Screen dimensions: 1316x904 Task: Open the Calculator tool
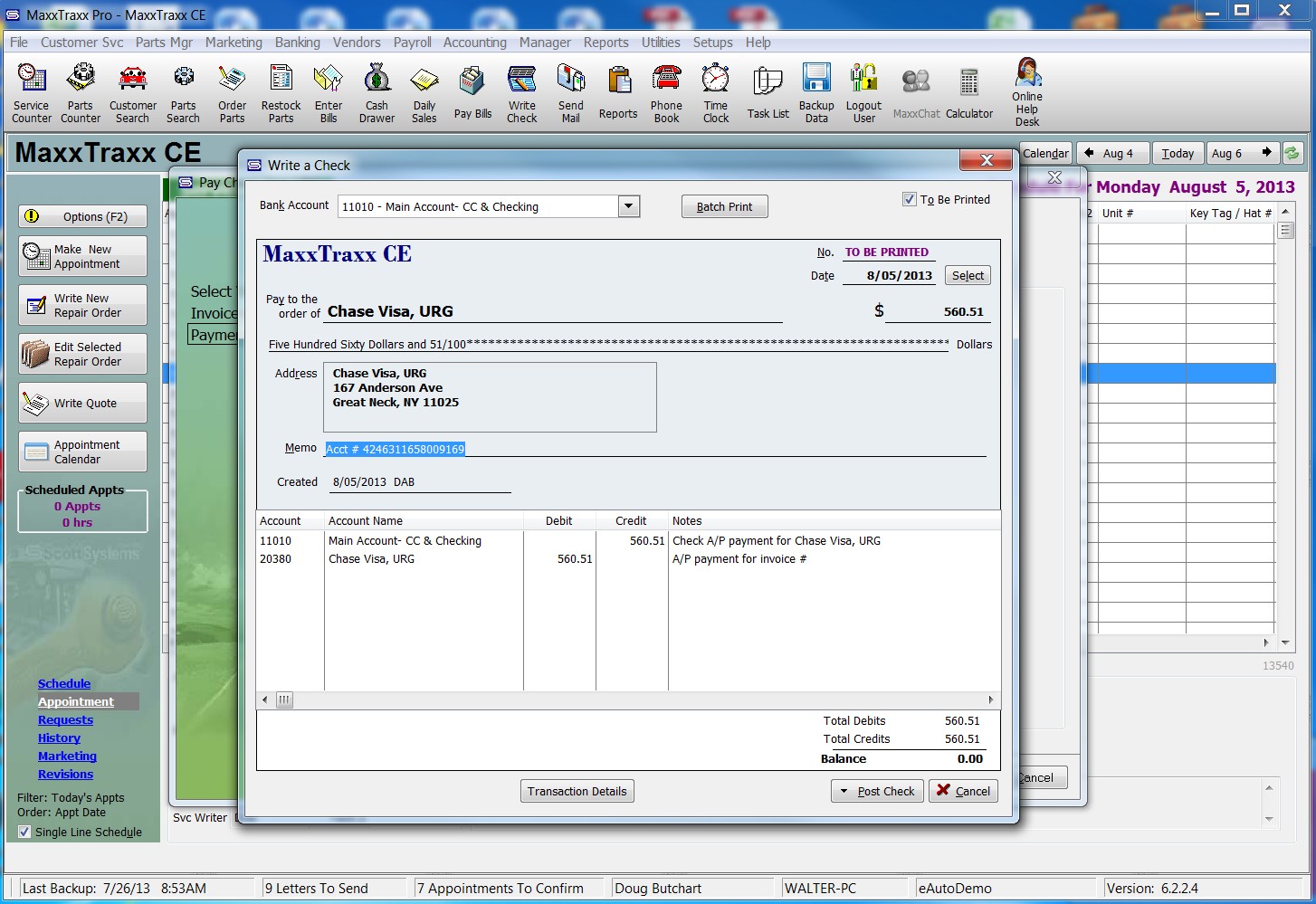(x=969, y=93)
